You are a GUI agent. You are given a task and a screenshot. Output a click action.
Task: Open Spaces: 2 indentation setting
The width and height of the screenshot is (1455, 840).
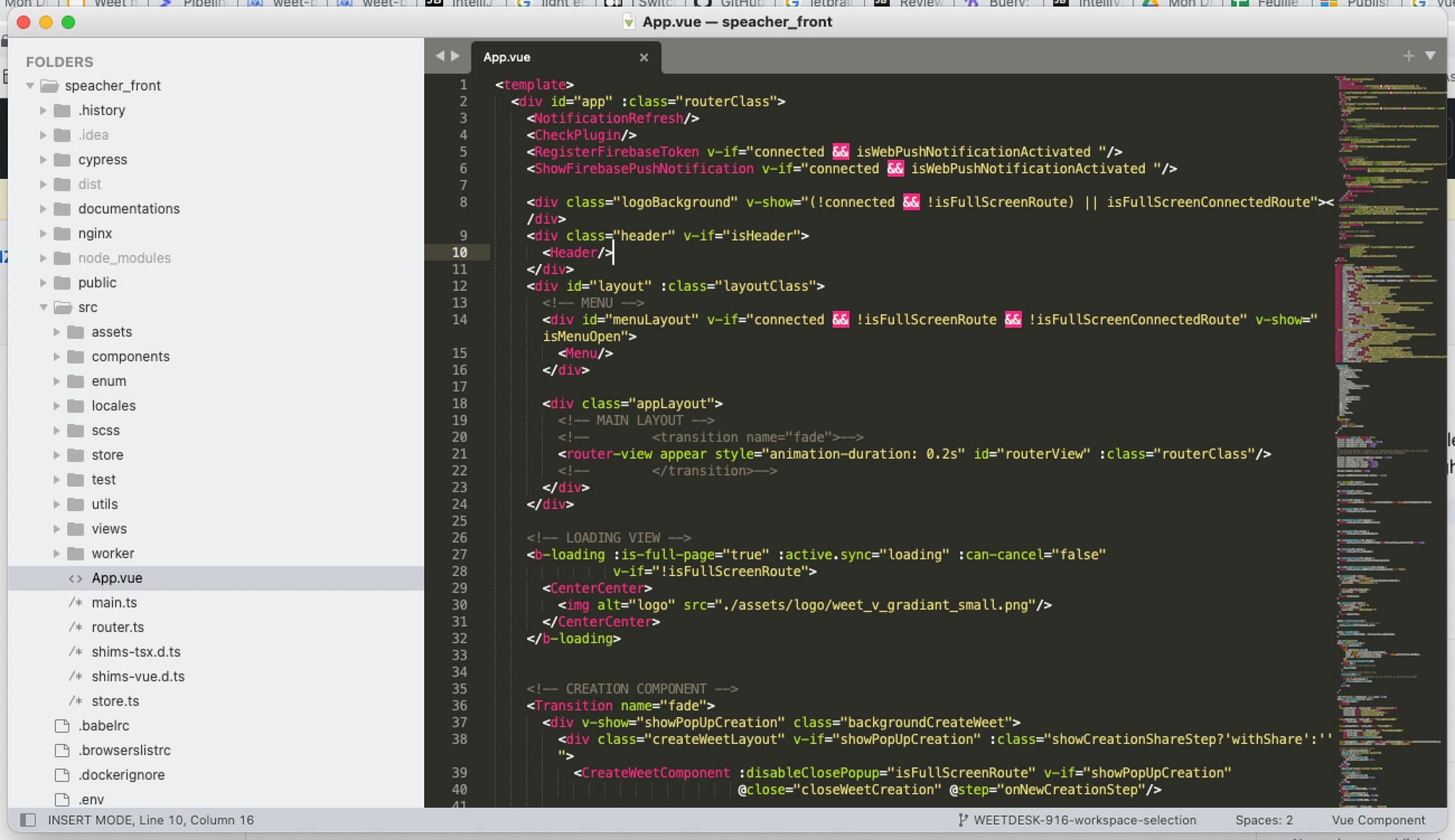coord(1264,820)
